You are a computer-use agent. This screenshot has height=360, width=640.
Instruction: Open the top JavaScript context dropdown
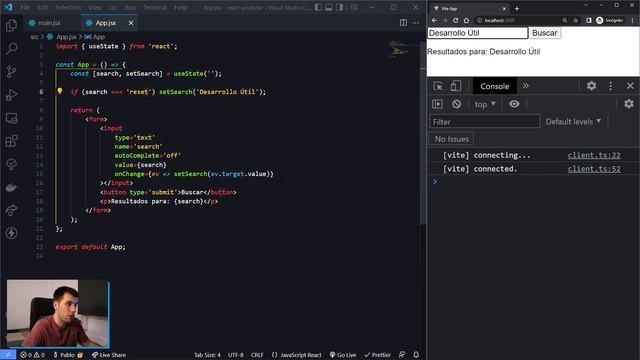(485, 104)
